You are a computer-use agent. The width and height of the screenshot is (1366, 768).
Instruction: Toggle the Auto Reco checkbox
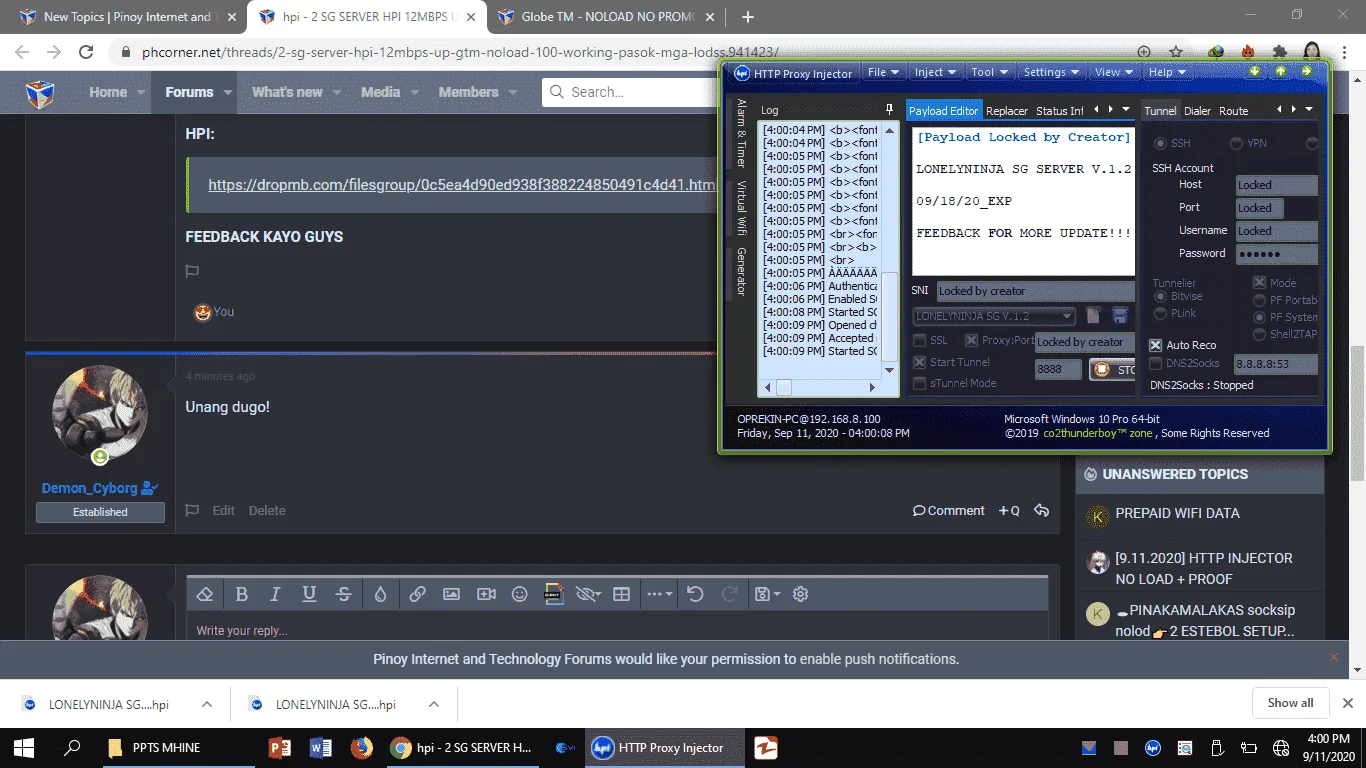(x=1155, y=345)
